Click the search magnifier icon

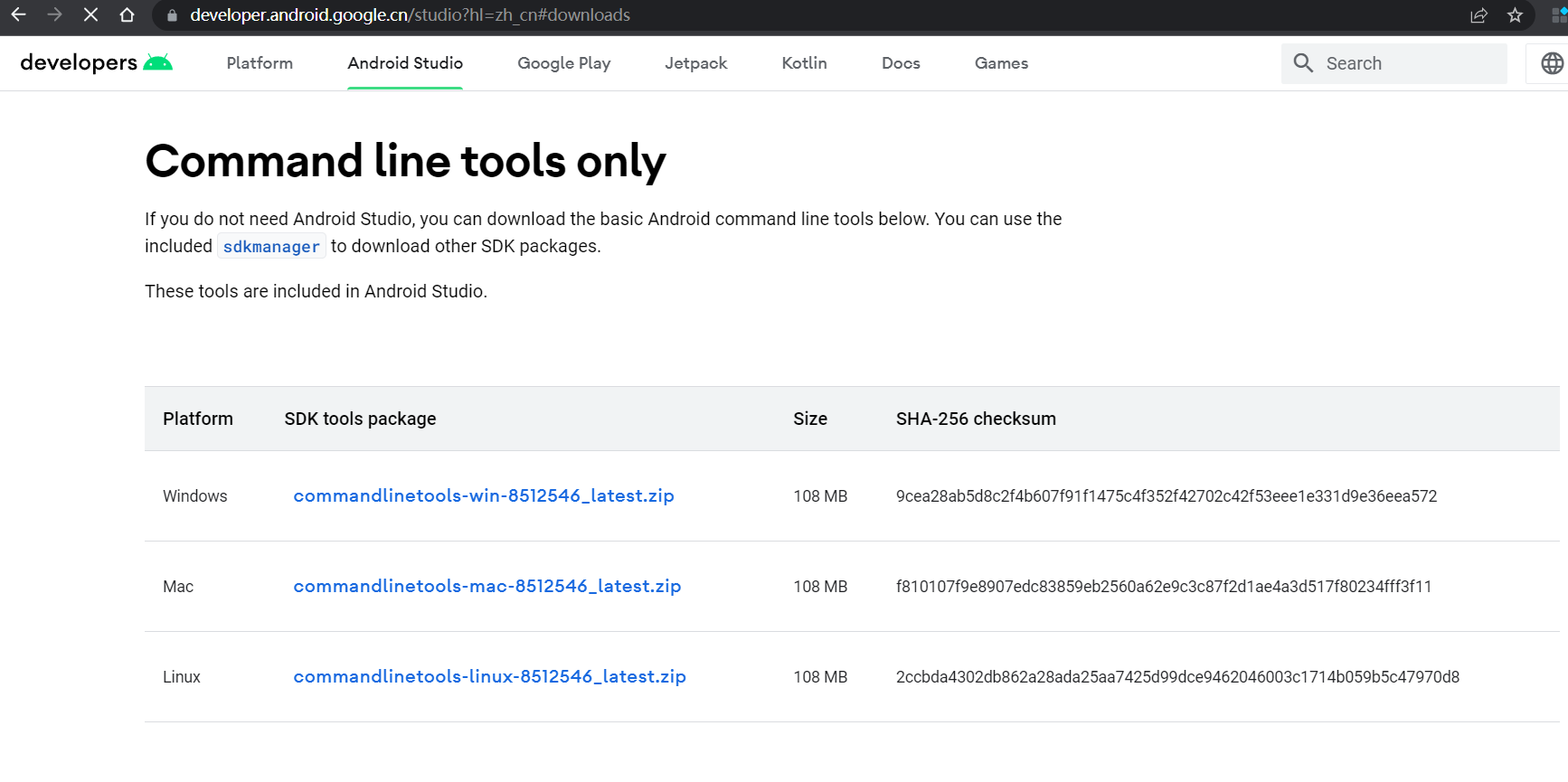click(x=1303, y=63)
